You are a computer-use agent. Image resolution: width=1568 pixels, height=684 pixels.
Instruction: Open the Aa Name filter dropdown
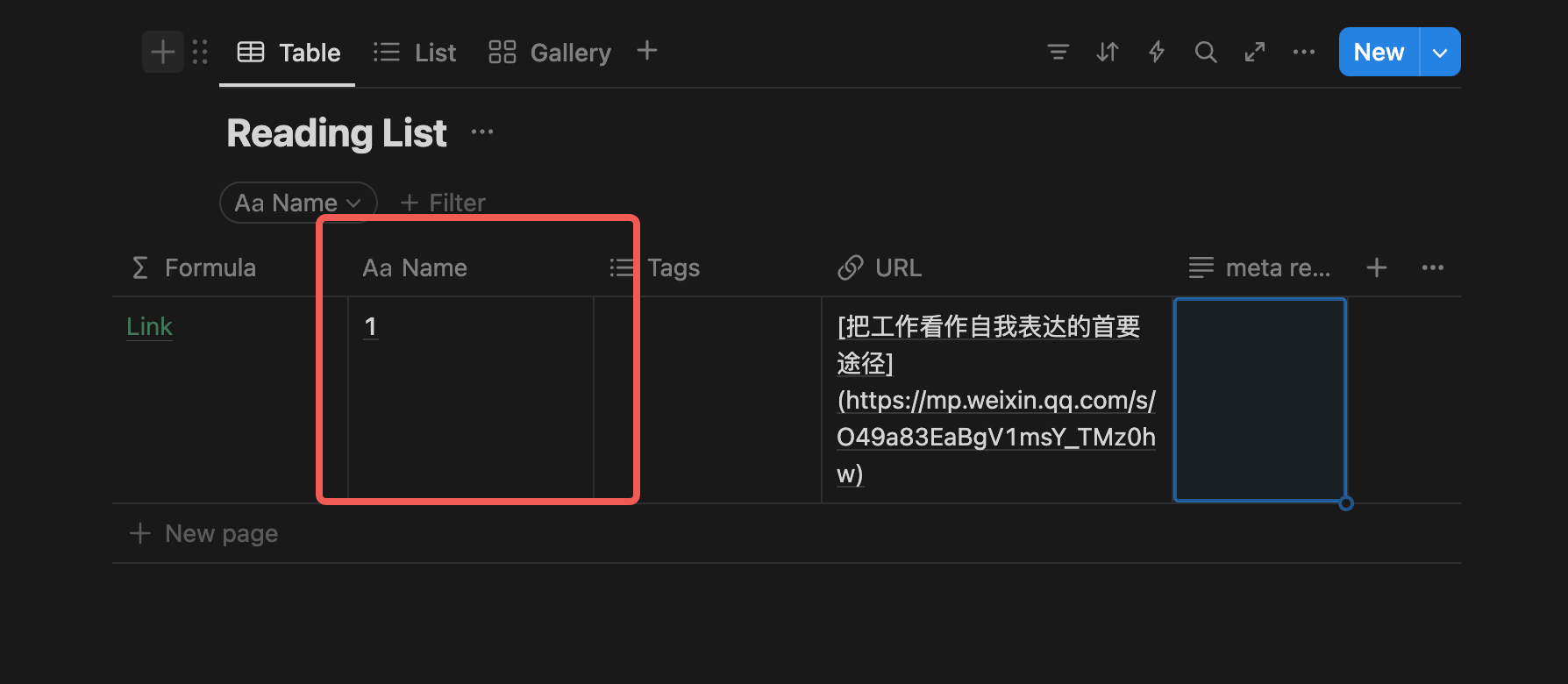(298, 203)
